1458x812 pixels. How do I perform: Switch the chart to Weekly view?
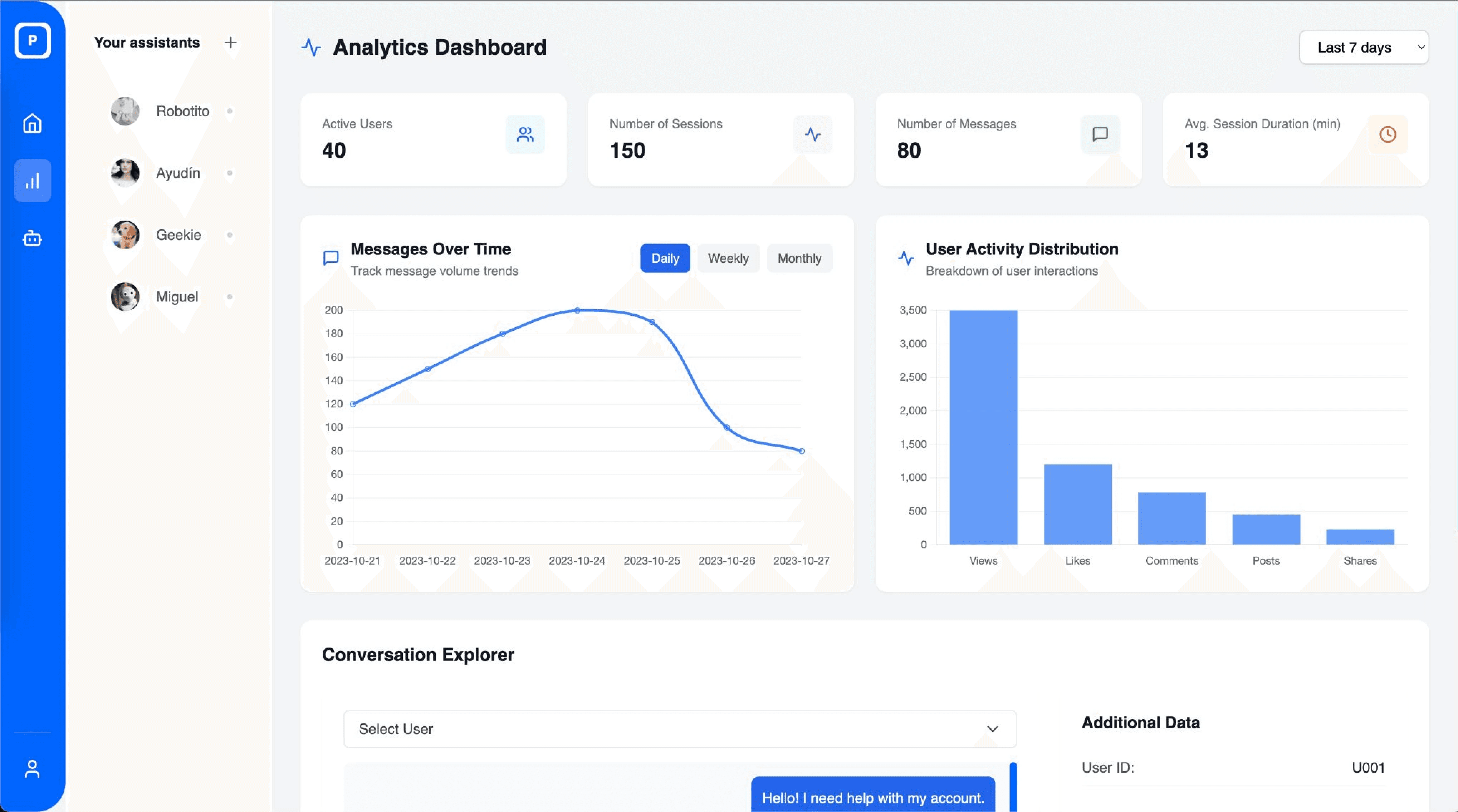[x=728, y=258]
